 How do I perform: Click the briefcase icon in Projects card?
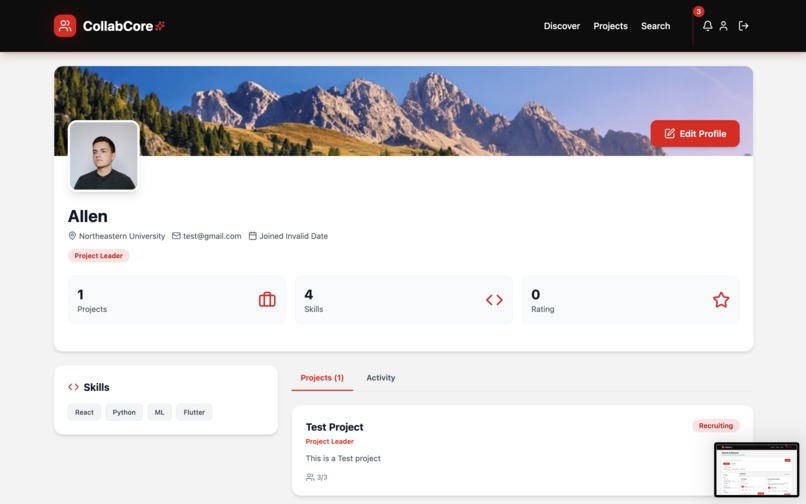coord(267,299)
